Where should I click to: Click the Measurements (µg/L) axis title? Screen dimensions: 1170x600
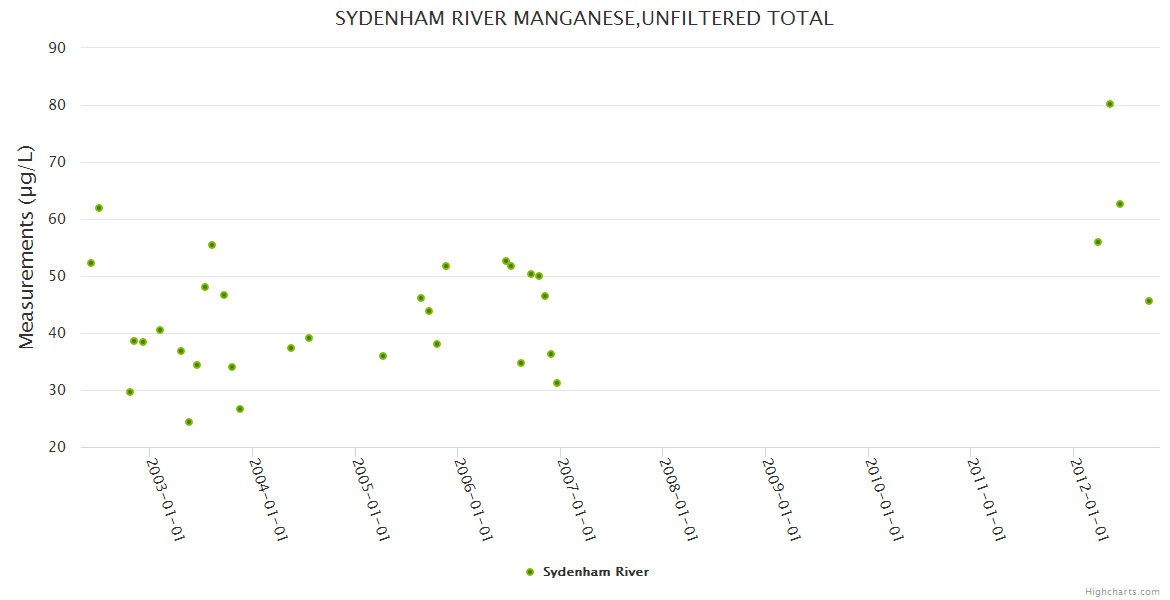[x=27, y=247]
